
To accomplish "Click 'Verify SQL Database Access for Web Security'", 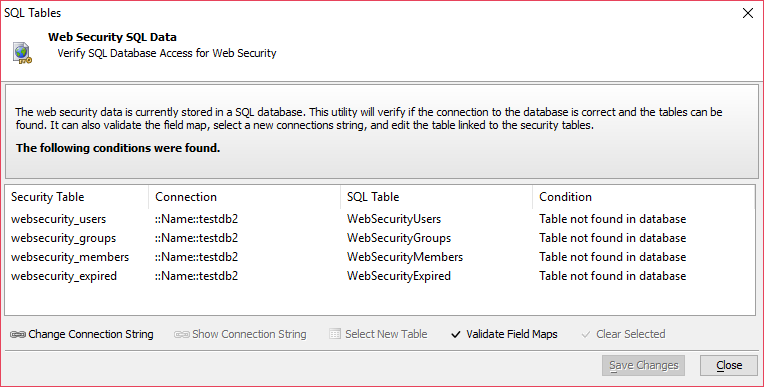I will coord(167,53).
